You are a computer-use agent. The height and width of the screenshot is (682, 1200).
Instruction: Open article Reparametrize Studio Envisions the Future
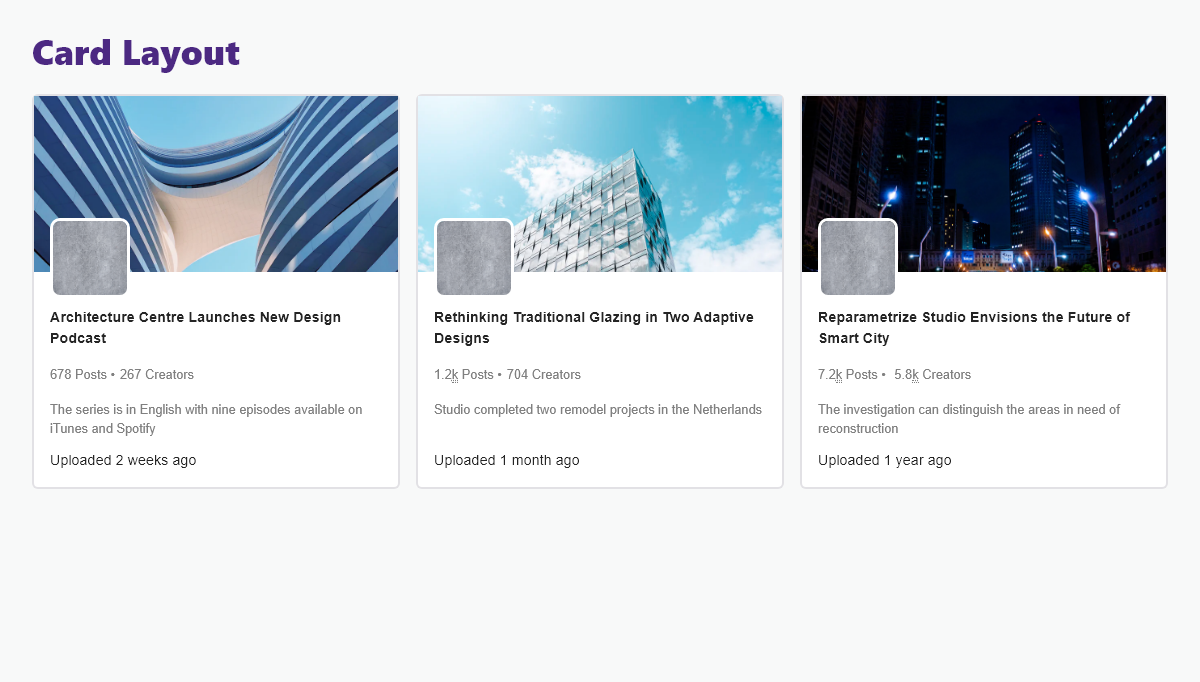coord(974,328)
